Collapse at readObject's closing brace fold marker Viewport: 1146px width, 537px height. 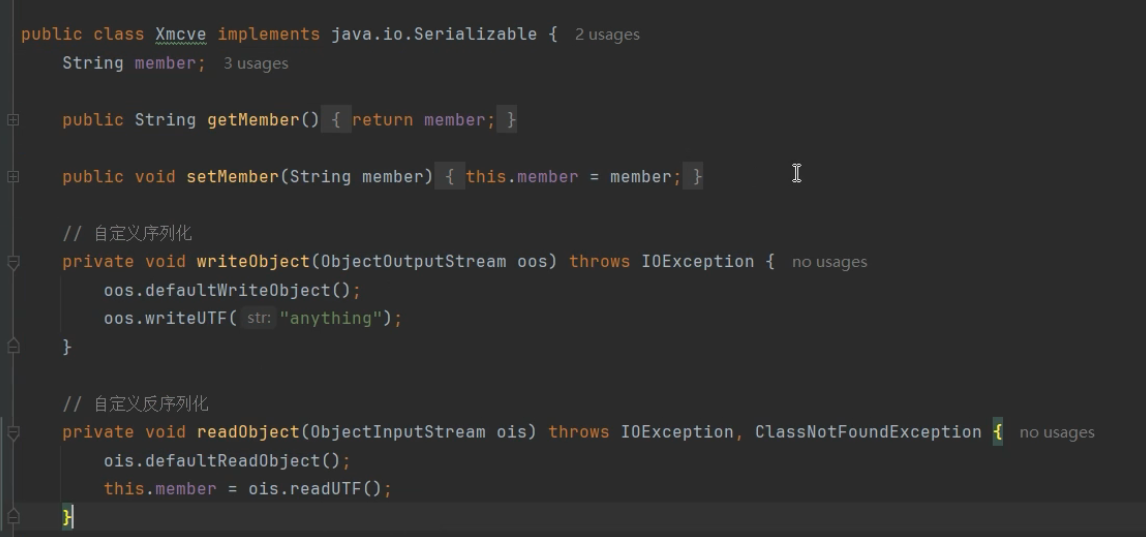[x=13, y=517]
